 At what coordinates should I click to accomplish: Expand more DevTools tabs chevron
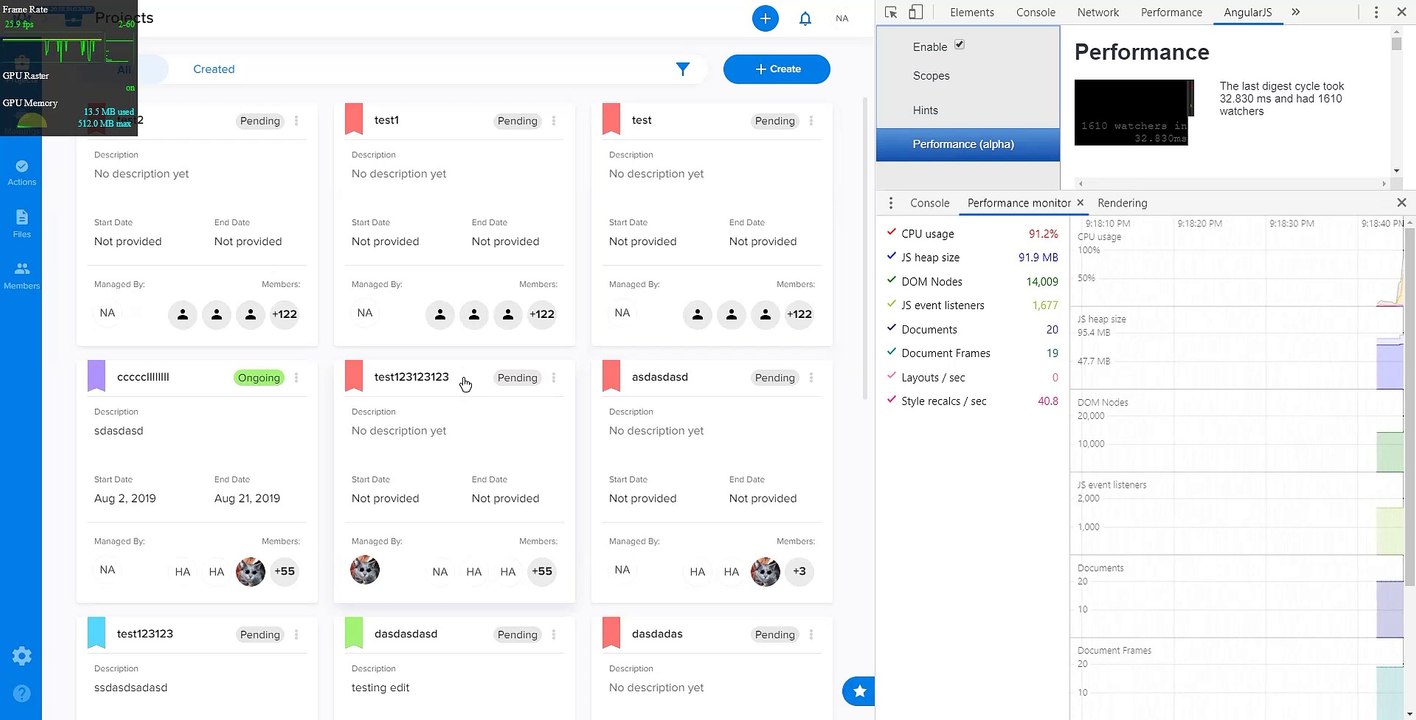click(x=1295, y=12)
